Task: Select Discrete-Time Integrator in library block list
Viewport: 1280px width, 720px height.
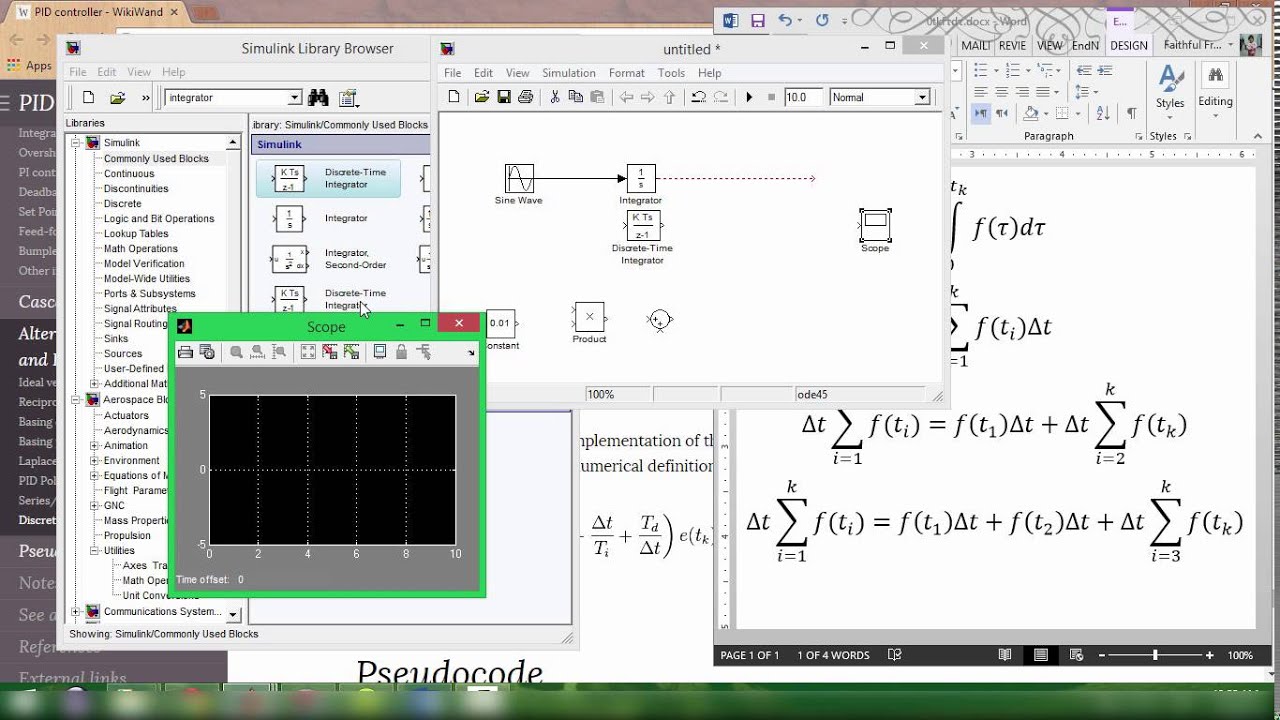Action: pos(330,178)
